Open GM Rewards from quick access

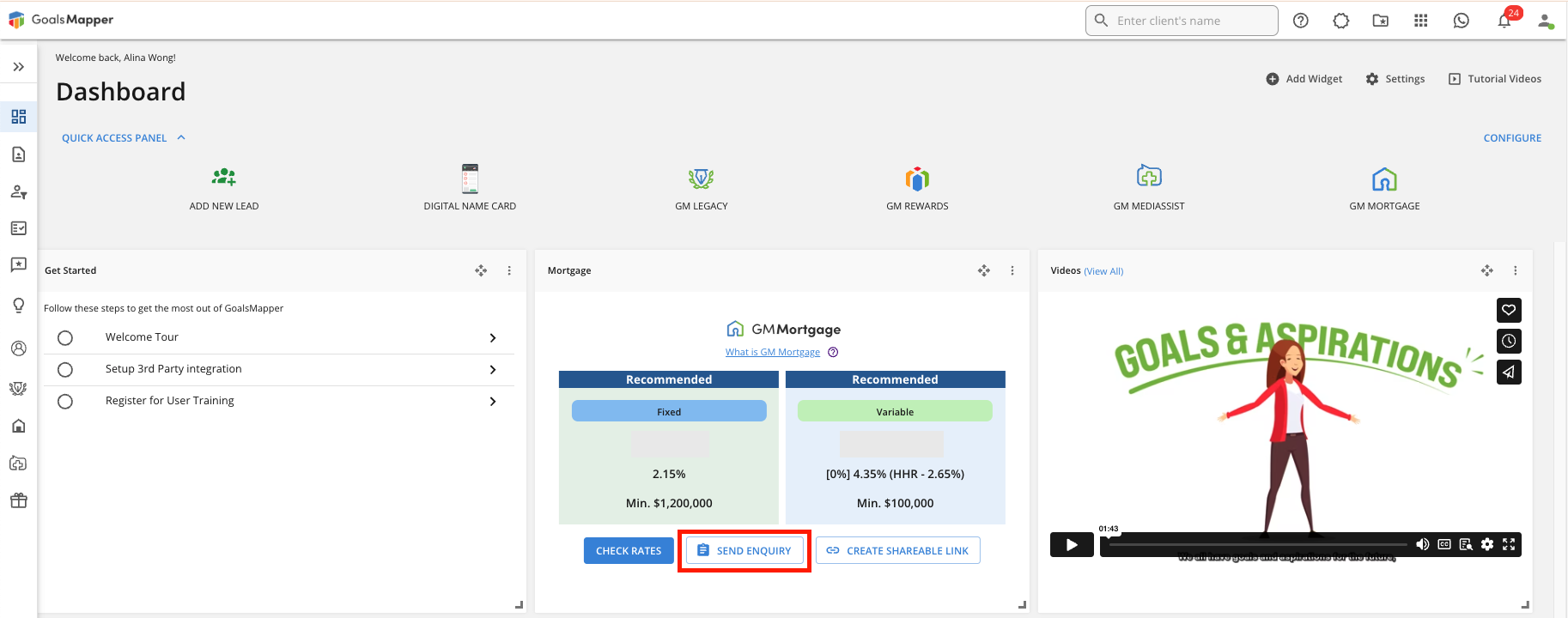917,179
